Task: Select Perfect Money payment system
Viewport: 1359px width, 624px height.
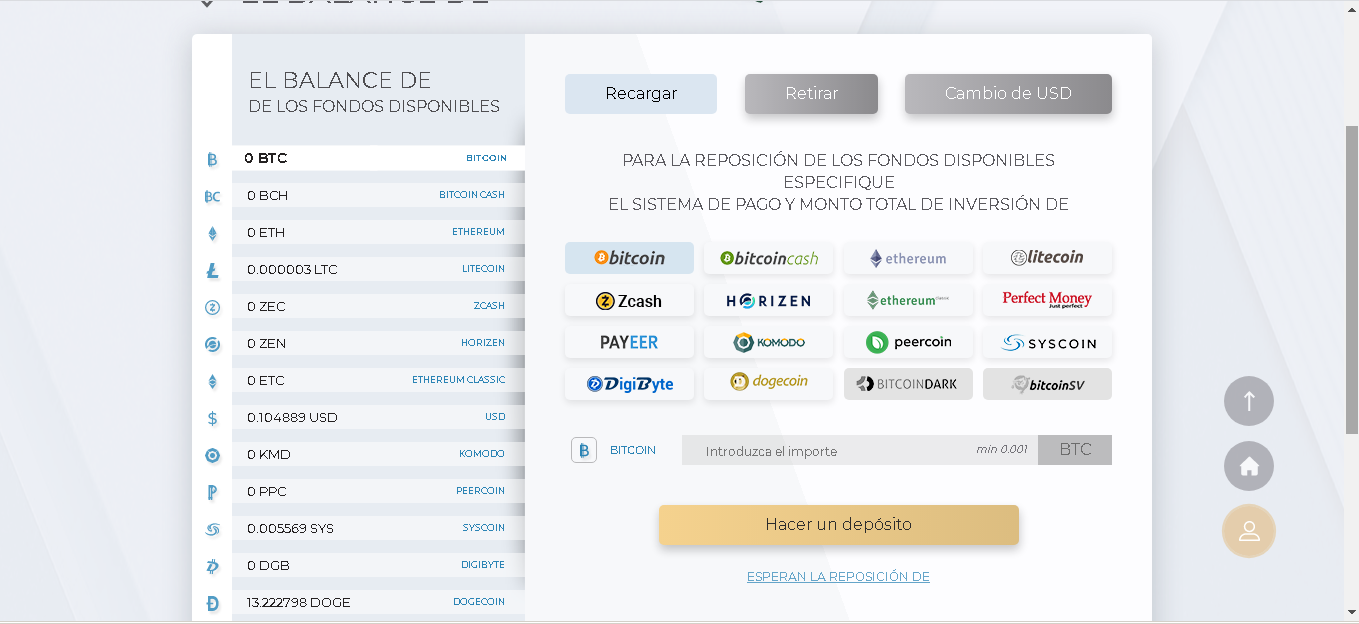Action: coord(1047,300)
